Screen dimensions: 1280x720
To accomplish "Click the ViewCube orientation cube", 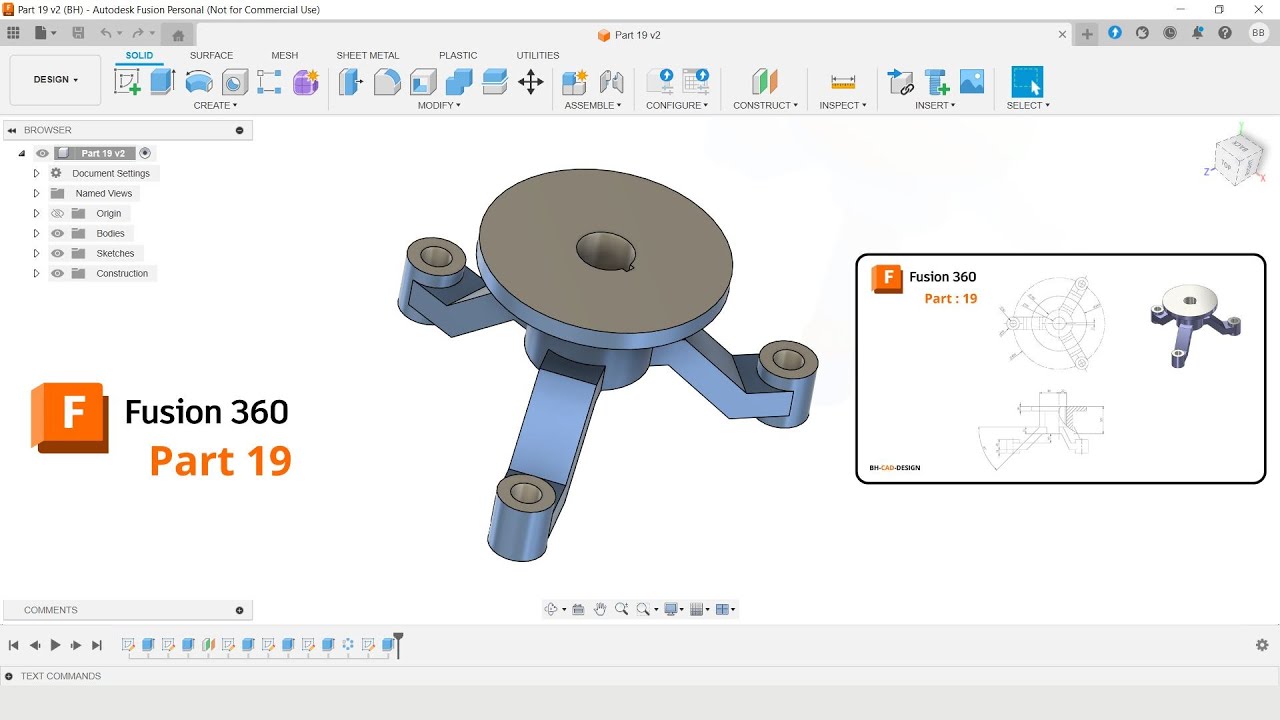I will click(1238, 158).
